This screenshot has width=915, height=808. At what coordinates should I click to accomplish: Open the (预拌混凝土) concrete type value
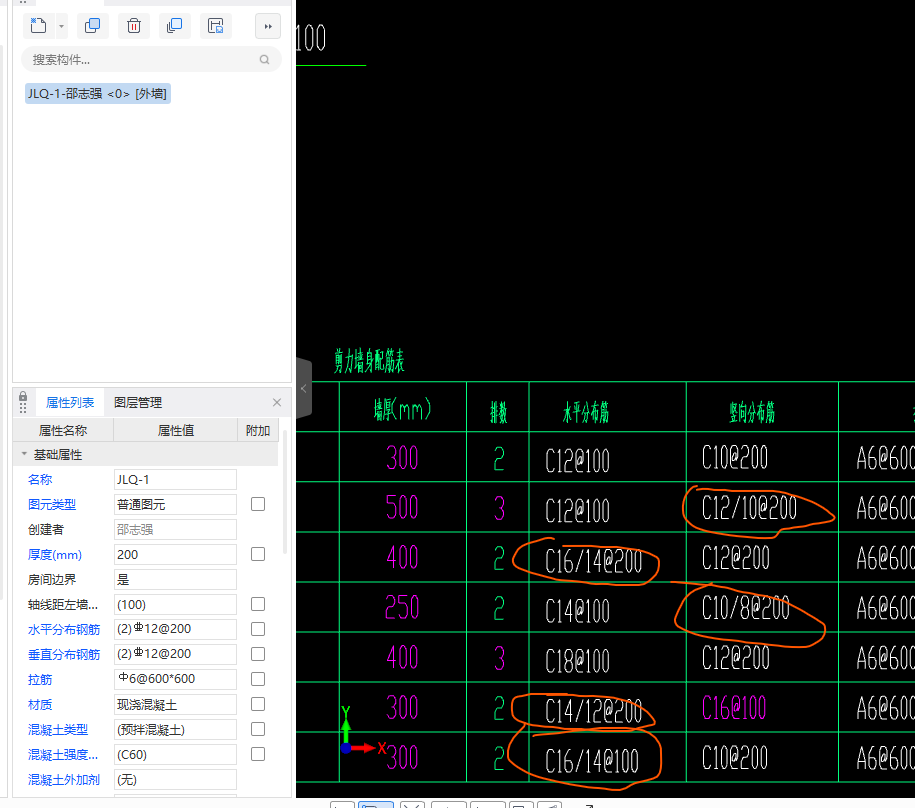click(175, 730)
